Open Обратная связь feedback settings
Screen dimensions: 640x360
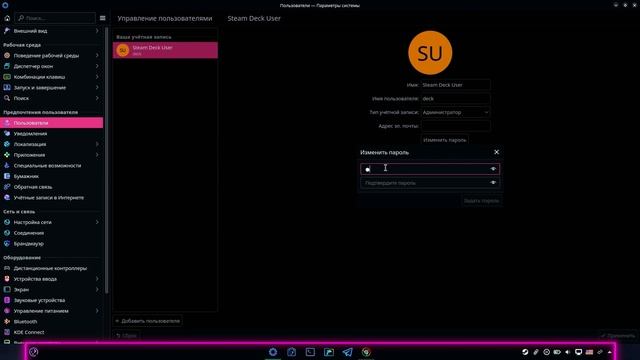33,187
